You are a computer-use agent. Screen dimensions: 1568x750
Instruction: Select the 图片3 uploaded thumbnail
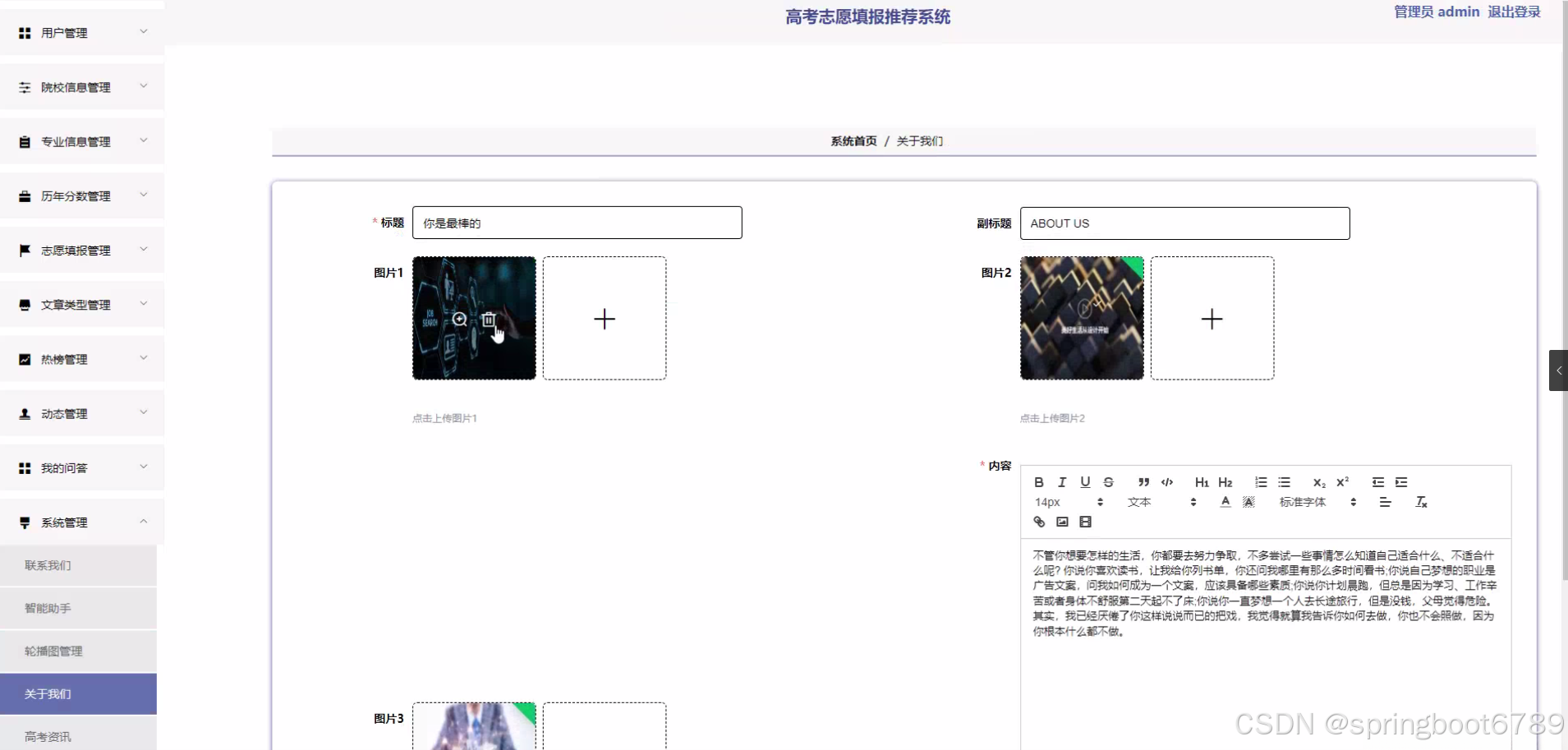(x=474, y=726)
